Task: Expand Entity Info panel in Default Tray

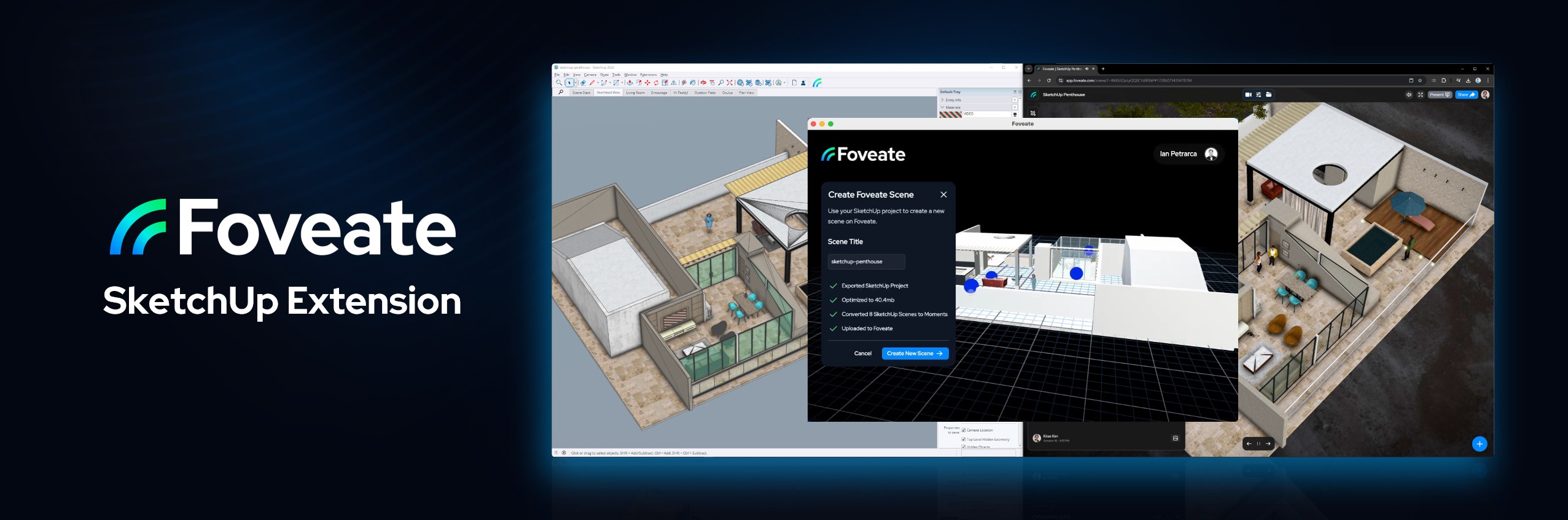Action: coord(942,100)
